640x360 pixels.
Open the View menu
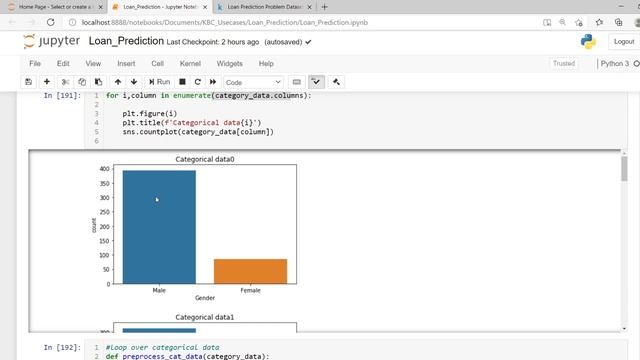[93, 64]
